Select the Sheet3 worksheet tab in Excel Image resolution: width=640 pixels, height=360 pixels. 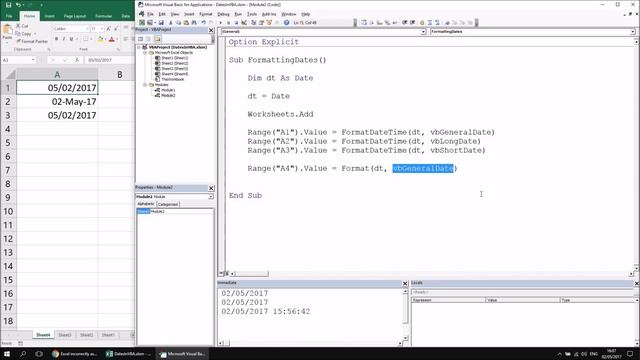tap(64, 335)
